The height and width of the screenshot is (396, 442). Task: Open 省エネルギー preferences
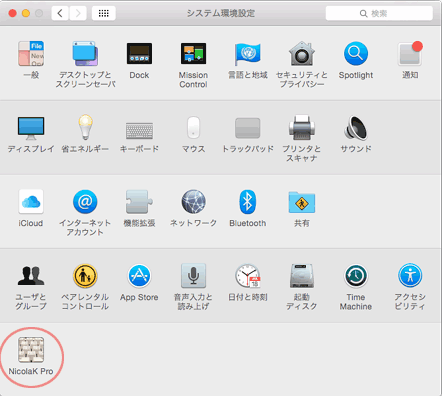(85, 127)
